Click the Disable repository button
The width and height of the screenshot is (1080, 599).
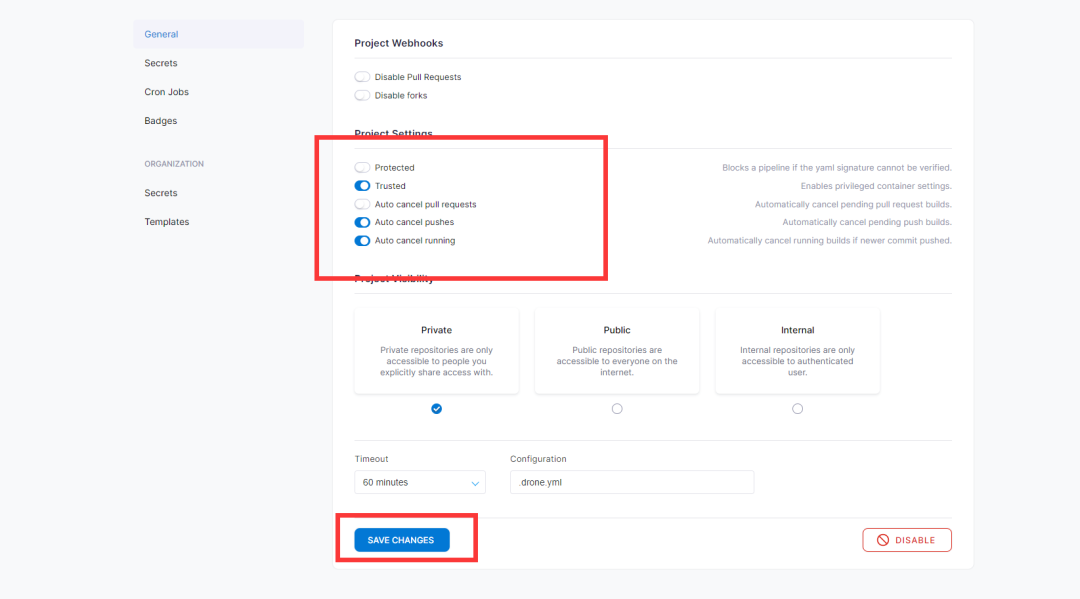point(907,540)
